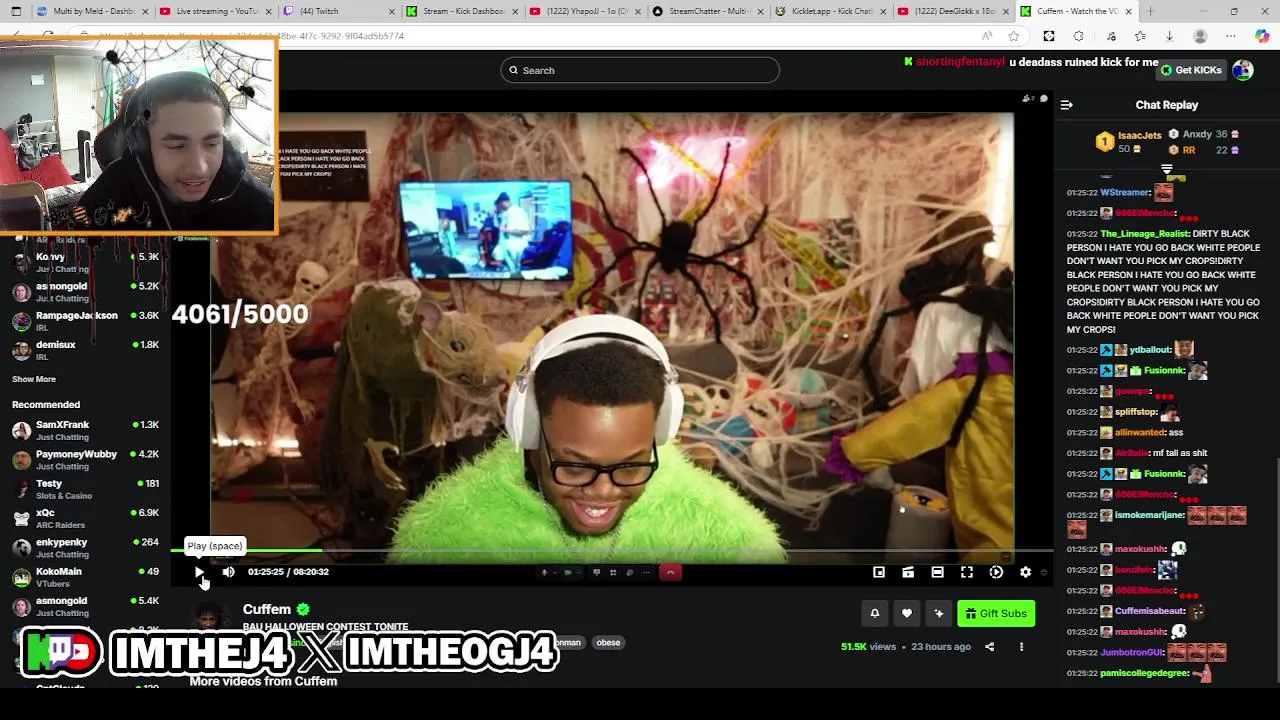Click the sparkle subscribe icon

pos(938,613)
